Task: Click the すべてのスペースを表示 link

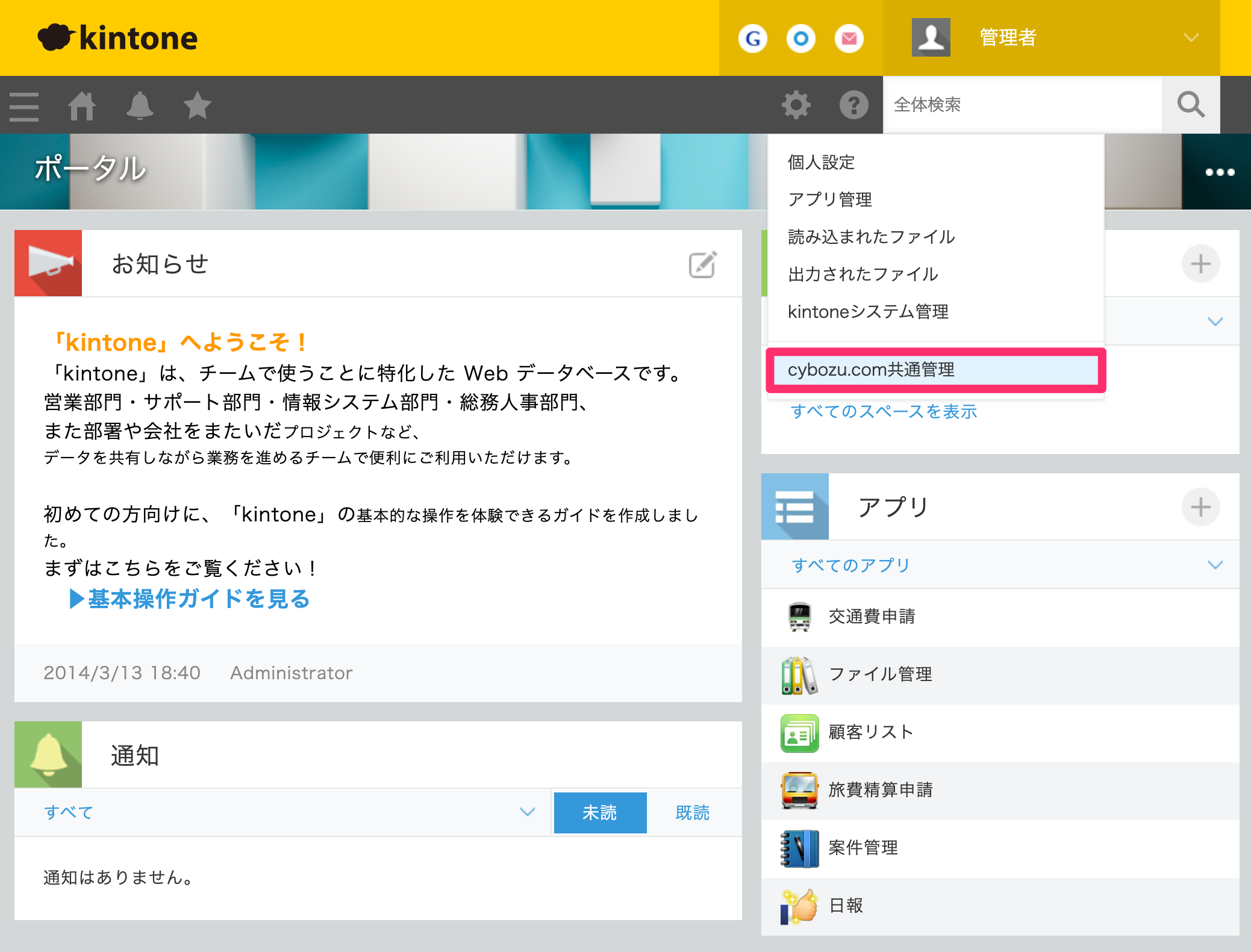Action: (x=884, y=411)
